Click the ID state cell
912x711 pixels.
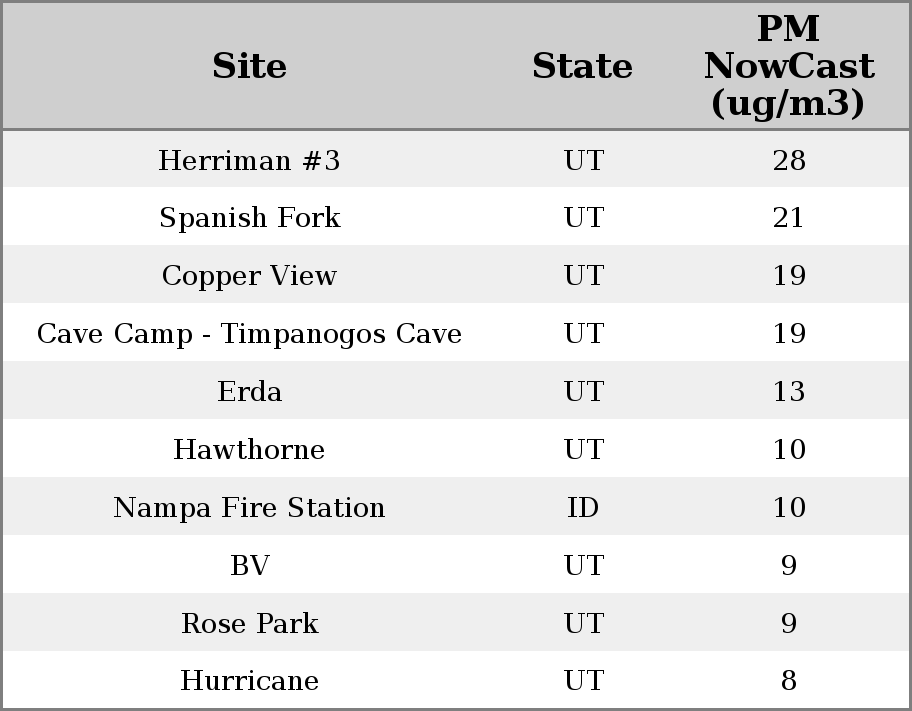(x=583, y=508)
